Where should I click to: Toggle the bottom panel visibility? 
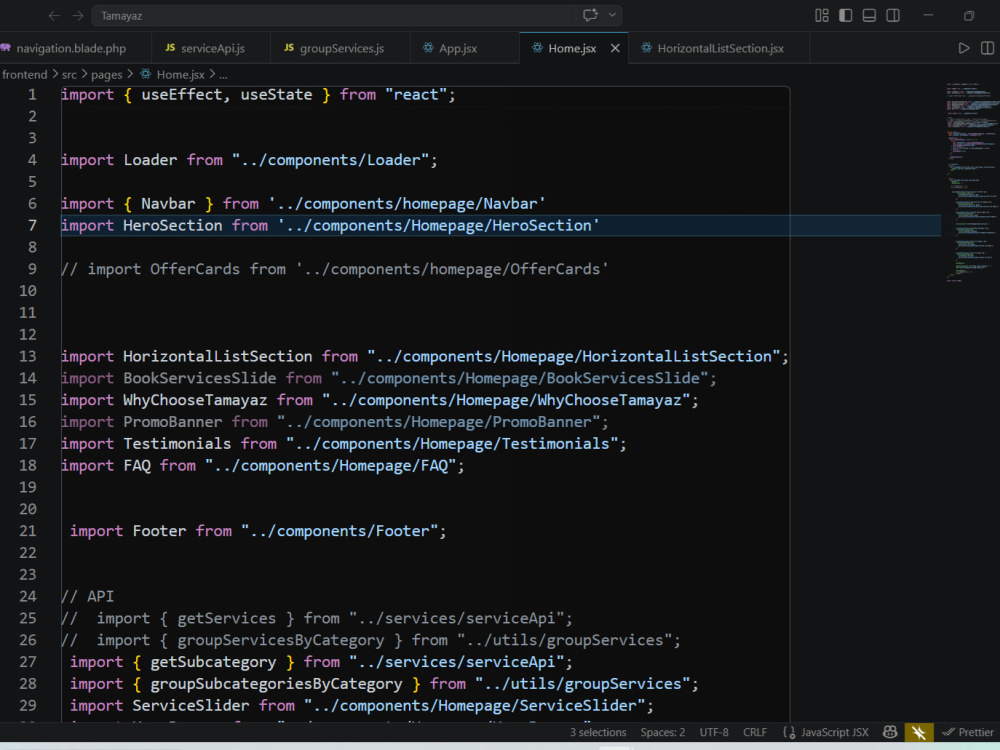(869, 15)
